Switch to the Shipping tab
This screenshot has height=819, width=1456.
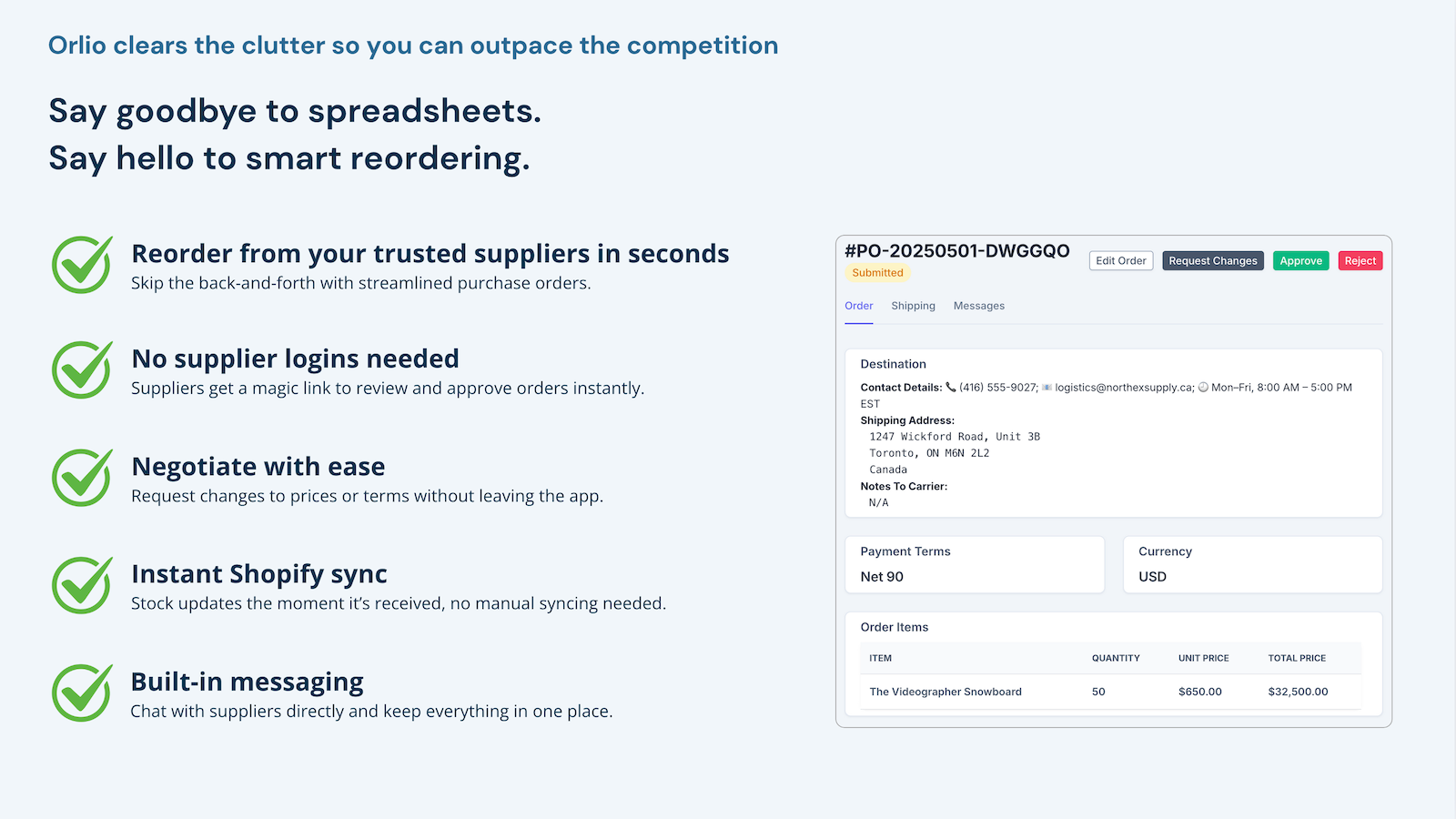click(914, 306)
